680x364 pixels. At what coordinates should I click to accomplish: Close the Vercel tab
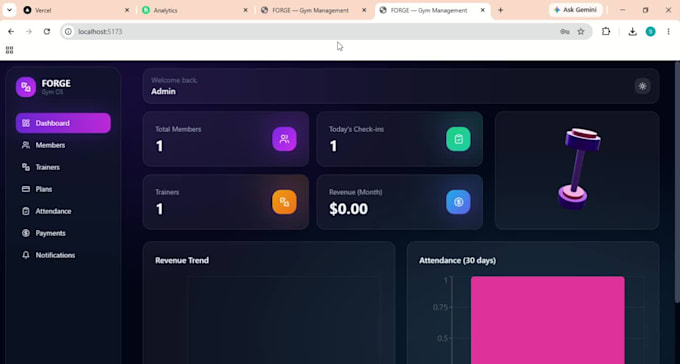click(127, 10)
